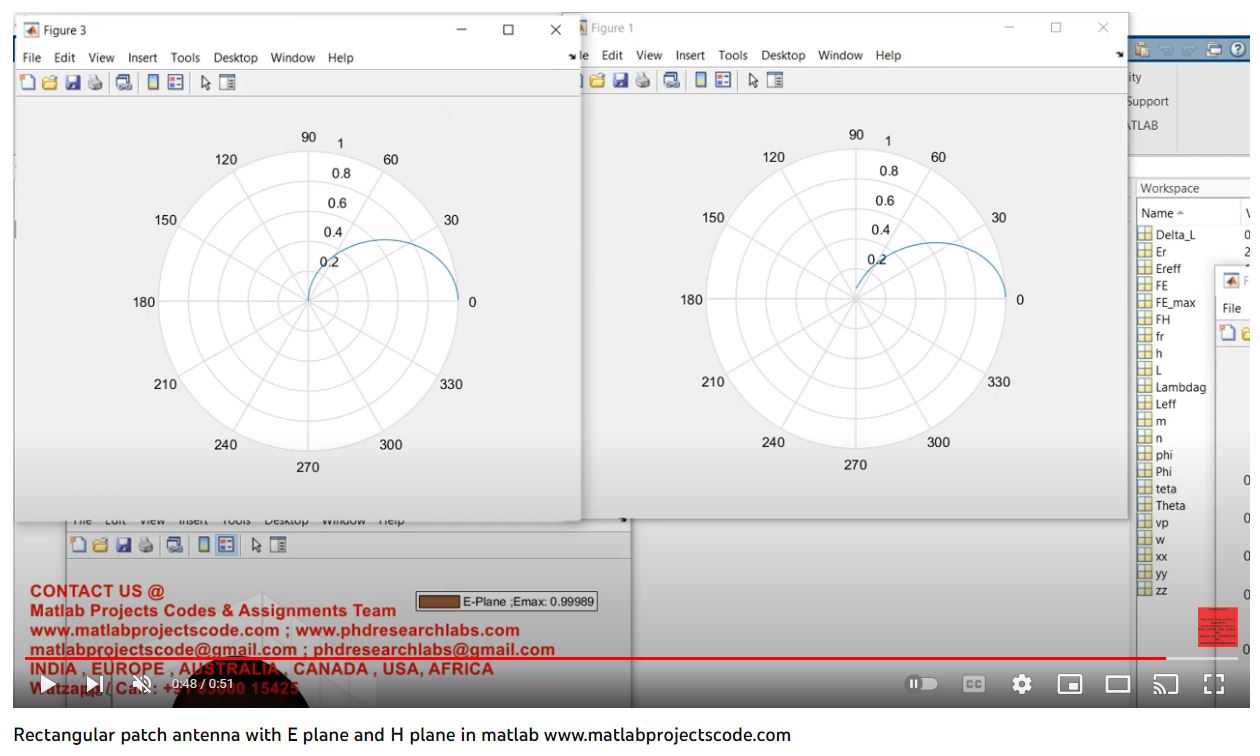Expand Figure 1 dock arrow at right of menu bar
The height and width of the screenshot is (756, 1260).
1120,55
